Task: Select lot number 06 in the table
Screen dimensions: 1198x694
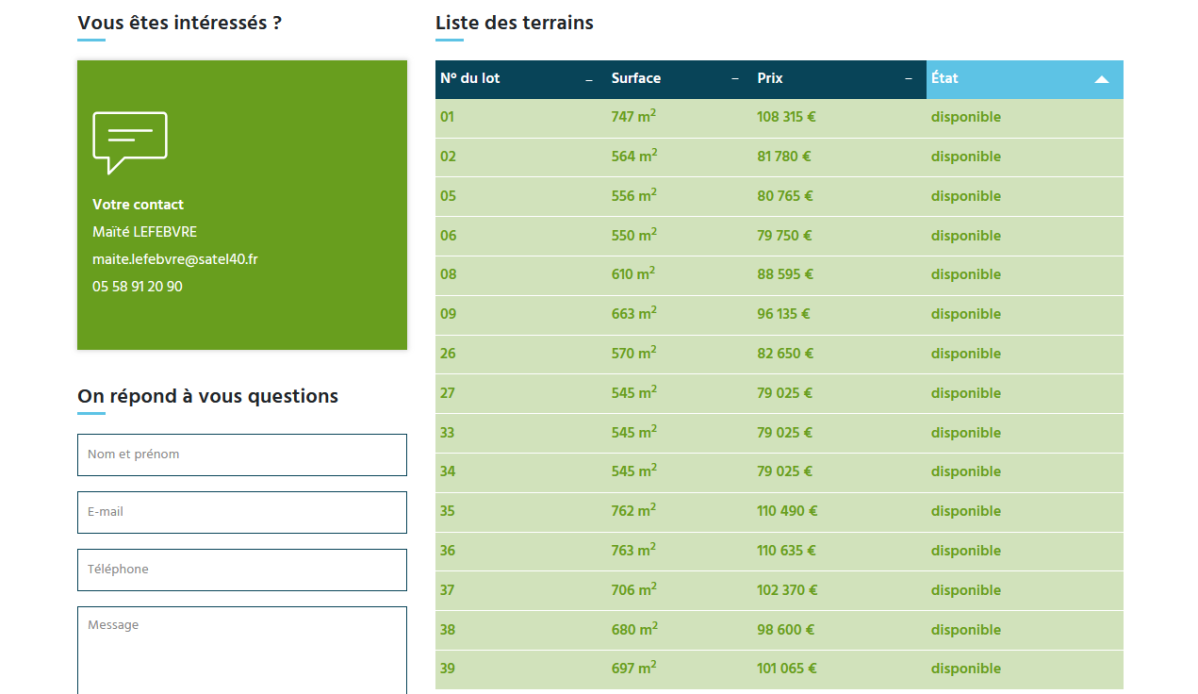Action: pyautogui.click(x=448, y=235)
